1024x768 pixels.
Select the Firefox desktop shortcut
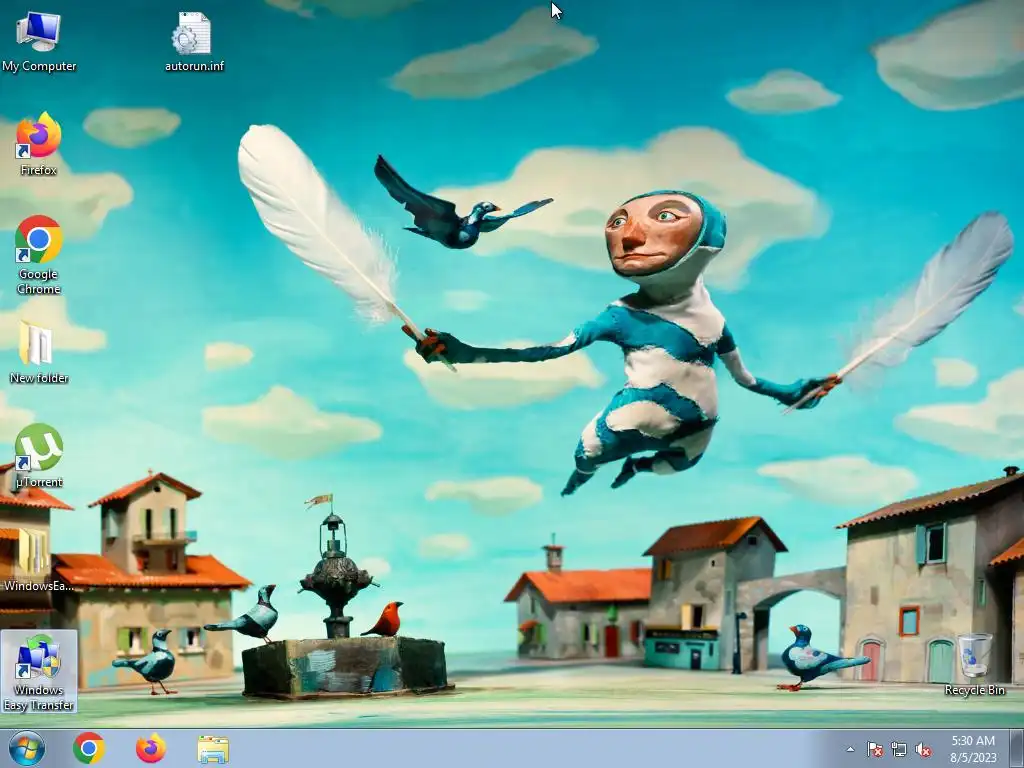click(39, 144)
